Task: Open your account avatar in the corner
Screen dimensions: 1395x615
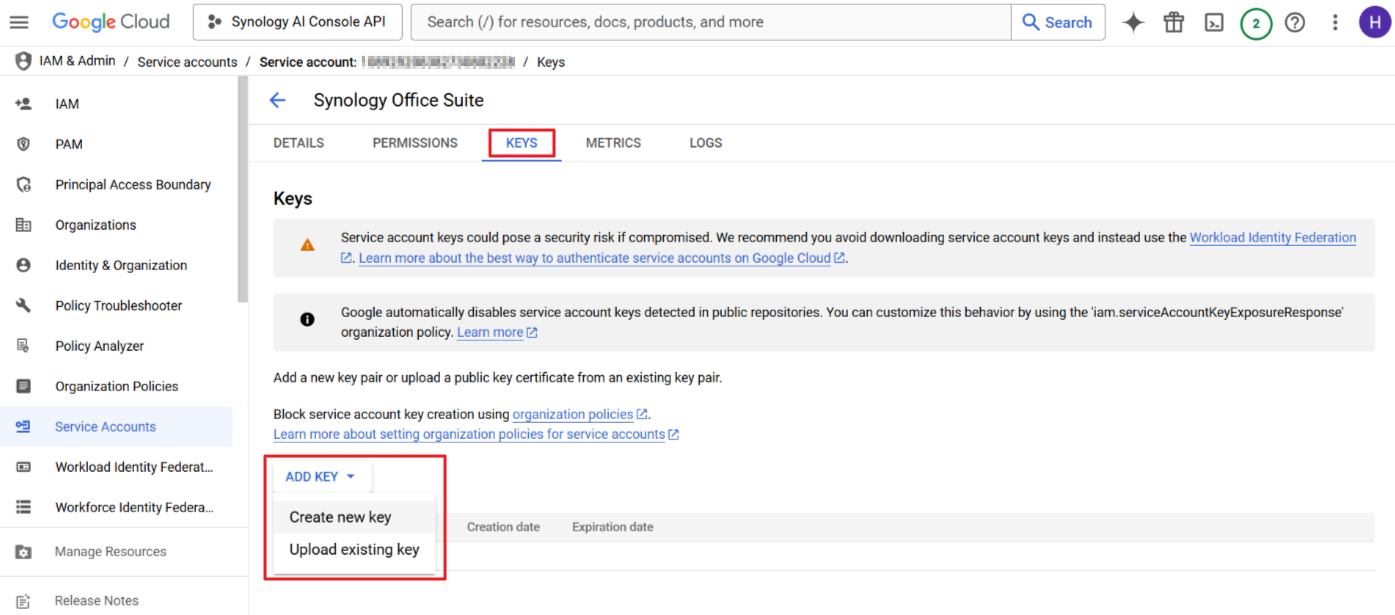Action: coord(1375,21)
